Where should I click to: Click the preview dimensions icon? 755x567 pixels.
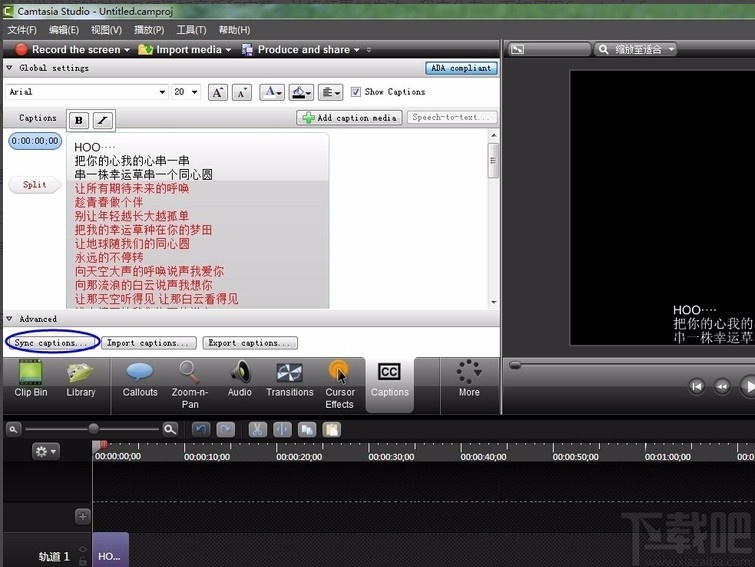click(x=518, y=49)
